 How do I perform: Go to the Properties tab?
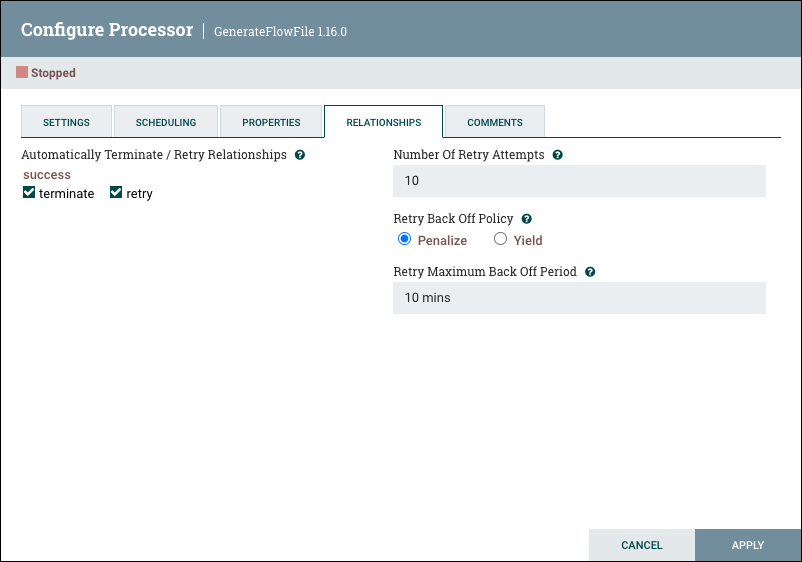tap(271, 122)
